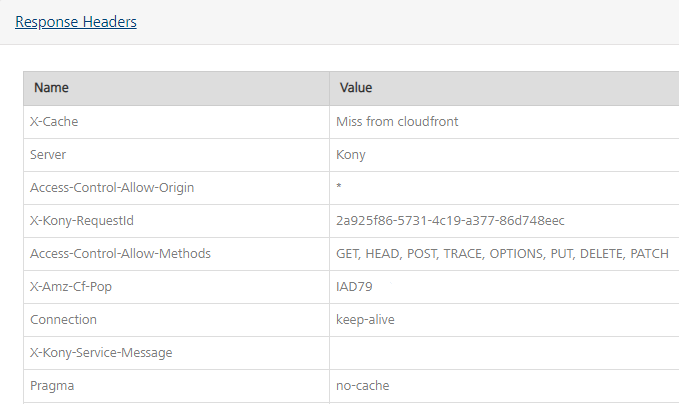Click the Name column header
Image resolution: width=679 pixels, height=404 pixels.
click(176, 88)
